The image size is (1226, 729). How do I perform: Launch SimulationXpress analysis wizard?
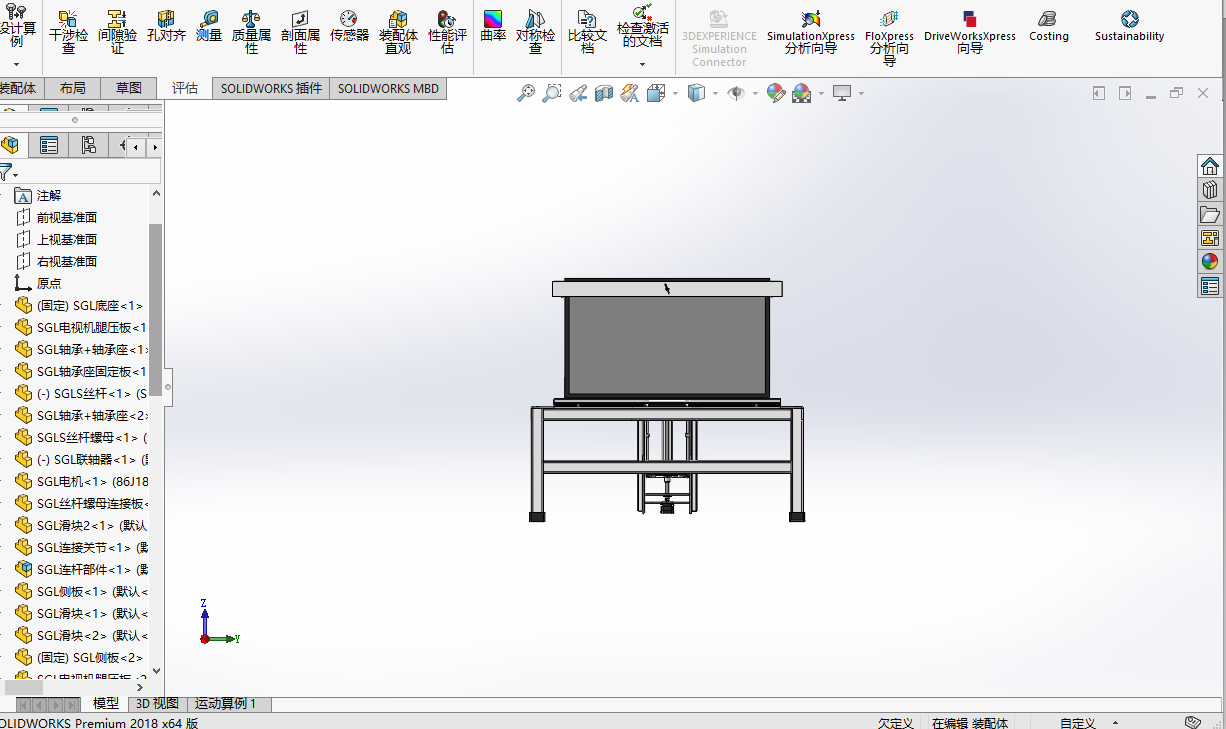(811, 32)
